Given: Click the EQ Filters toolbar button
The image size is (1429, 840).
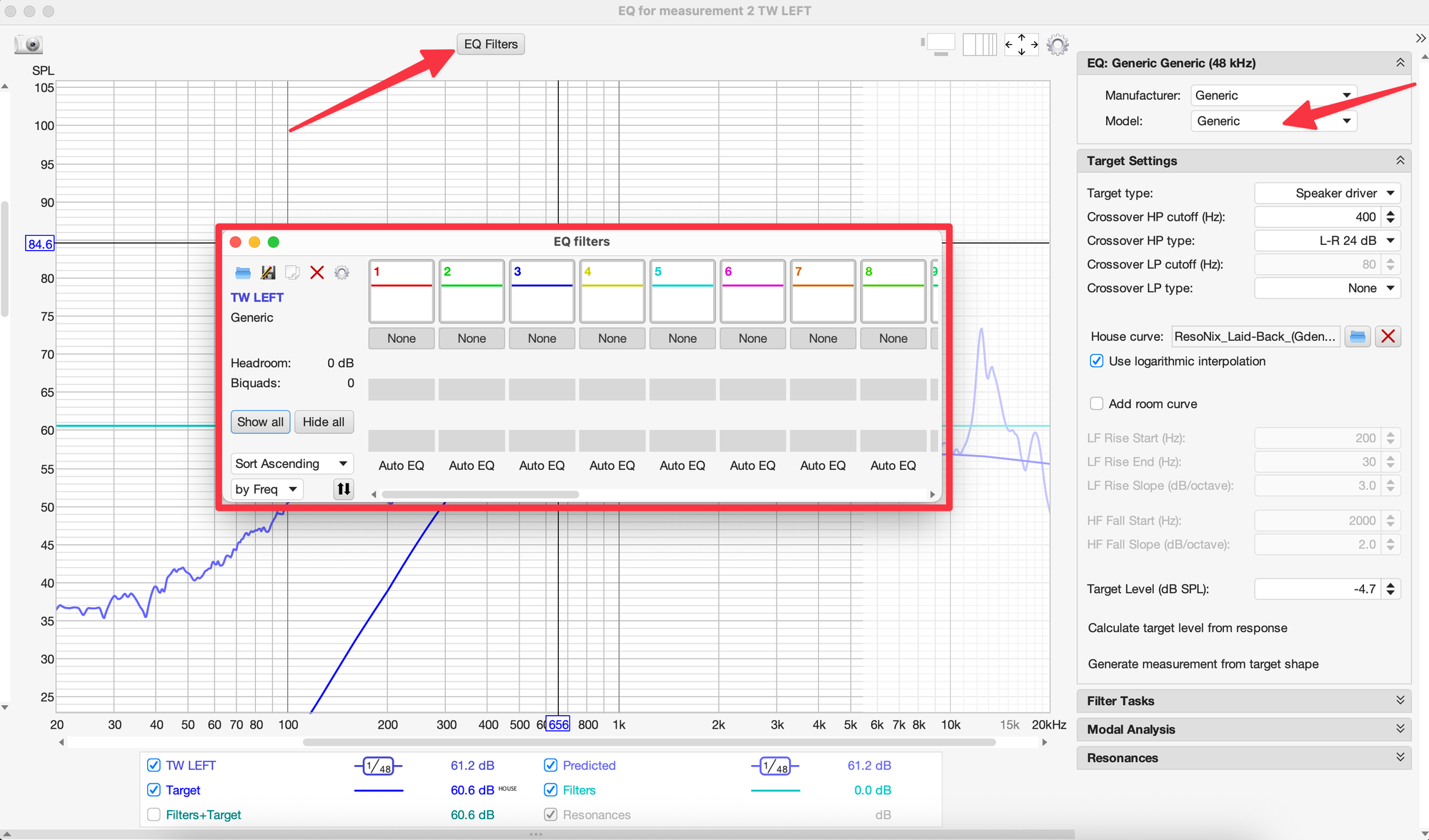Looking at the screenshot, I should click(x=491, y=44).
